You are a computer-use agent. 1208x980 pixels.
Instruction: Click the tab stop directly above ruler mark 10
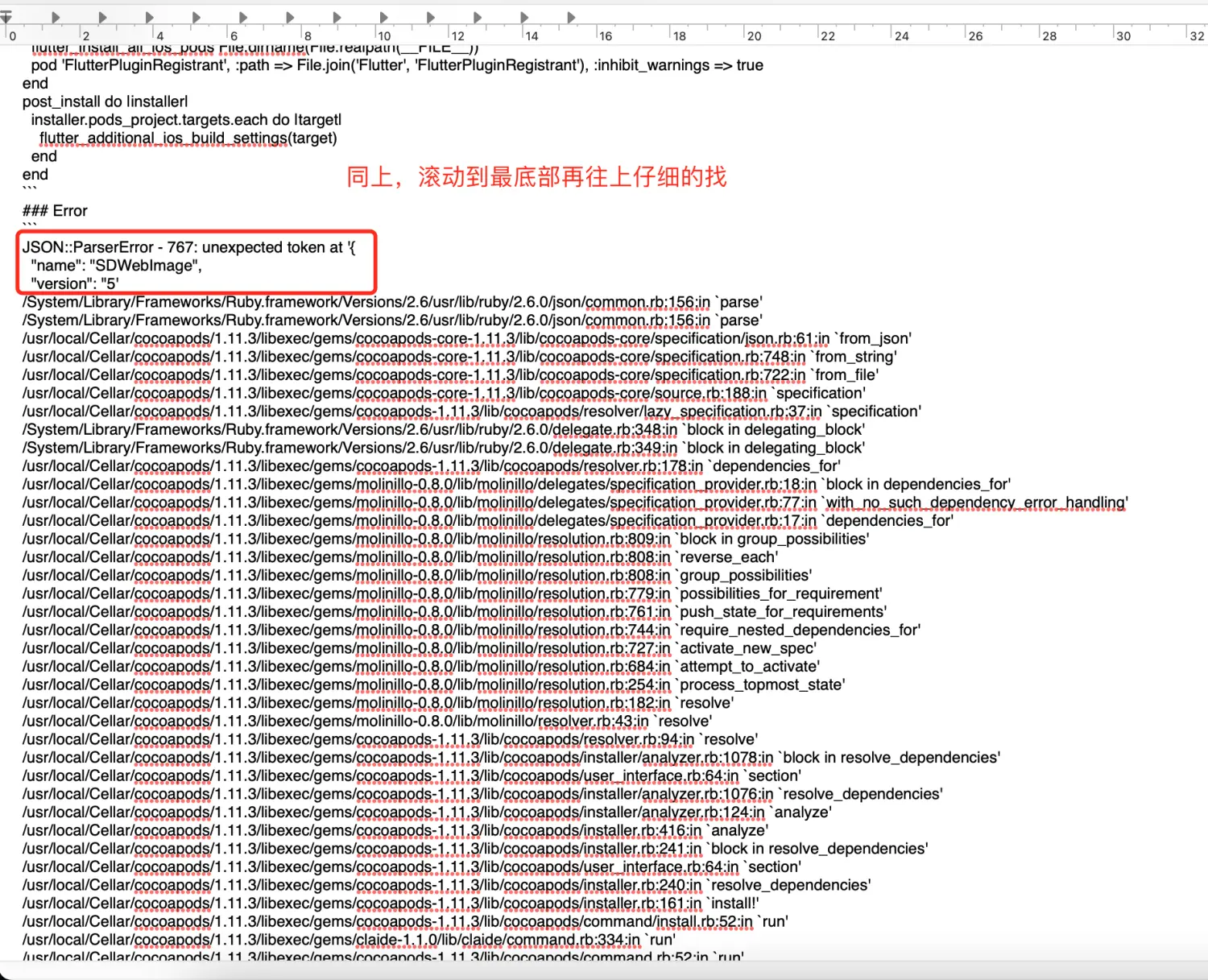384,17
